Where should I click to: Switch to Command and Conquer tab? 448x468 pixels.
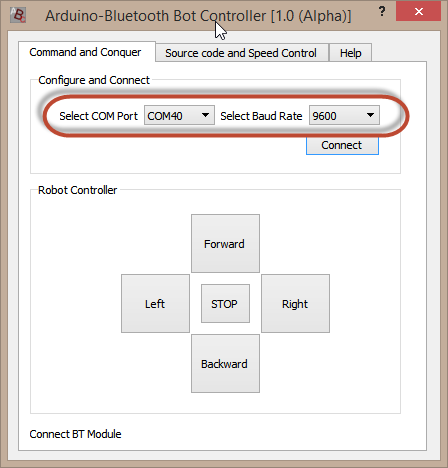click(x=87, y=52)
